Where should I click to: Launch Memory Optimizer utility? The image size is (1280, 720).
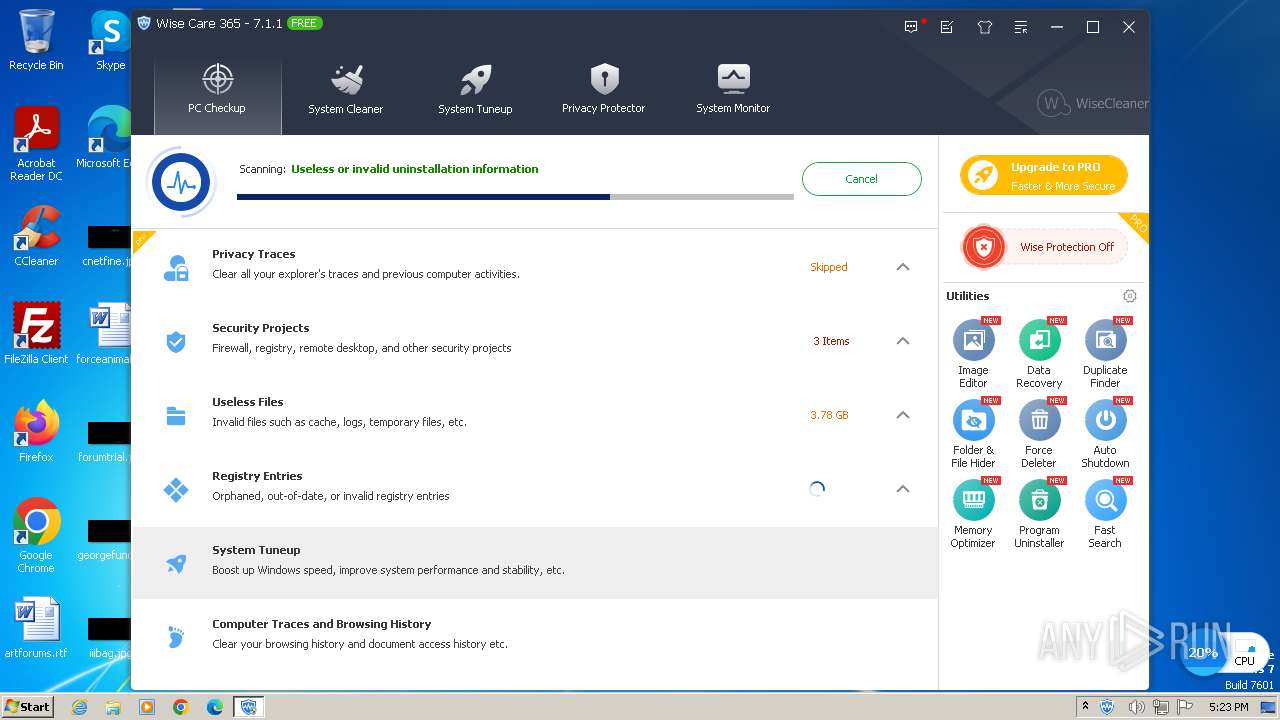[x=973, y=514]
